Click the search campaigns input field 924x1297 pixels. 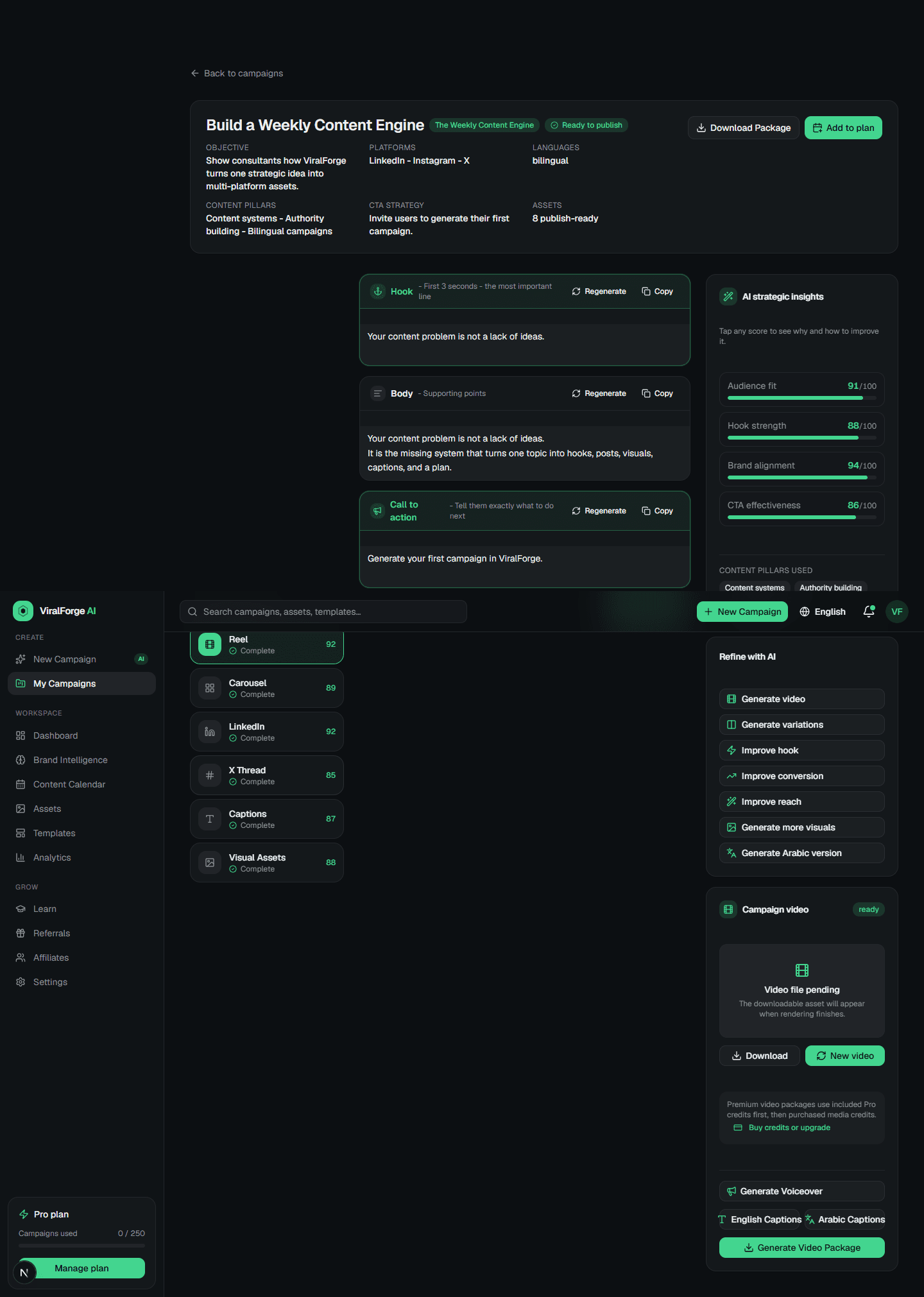pos(323,612)
